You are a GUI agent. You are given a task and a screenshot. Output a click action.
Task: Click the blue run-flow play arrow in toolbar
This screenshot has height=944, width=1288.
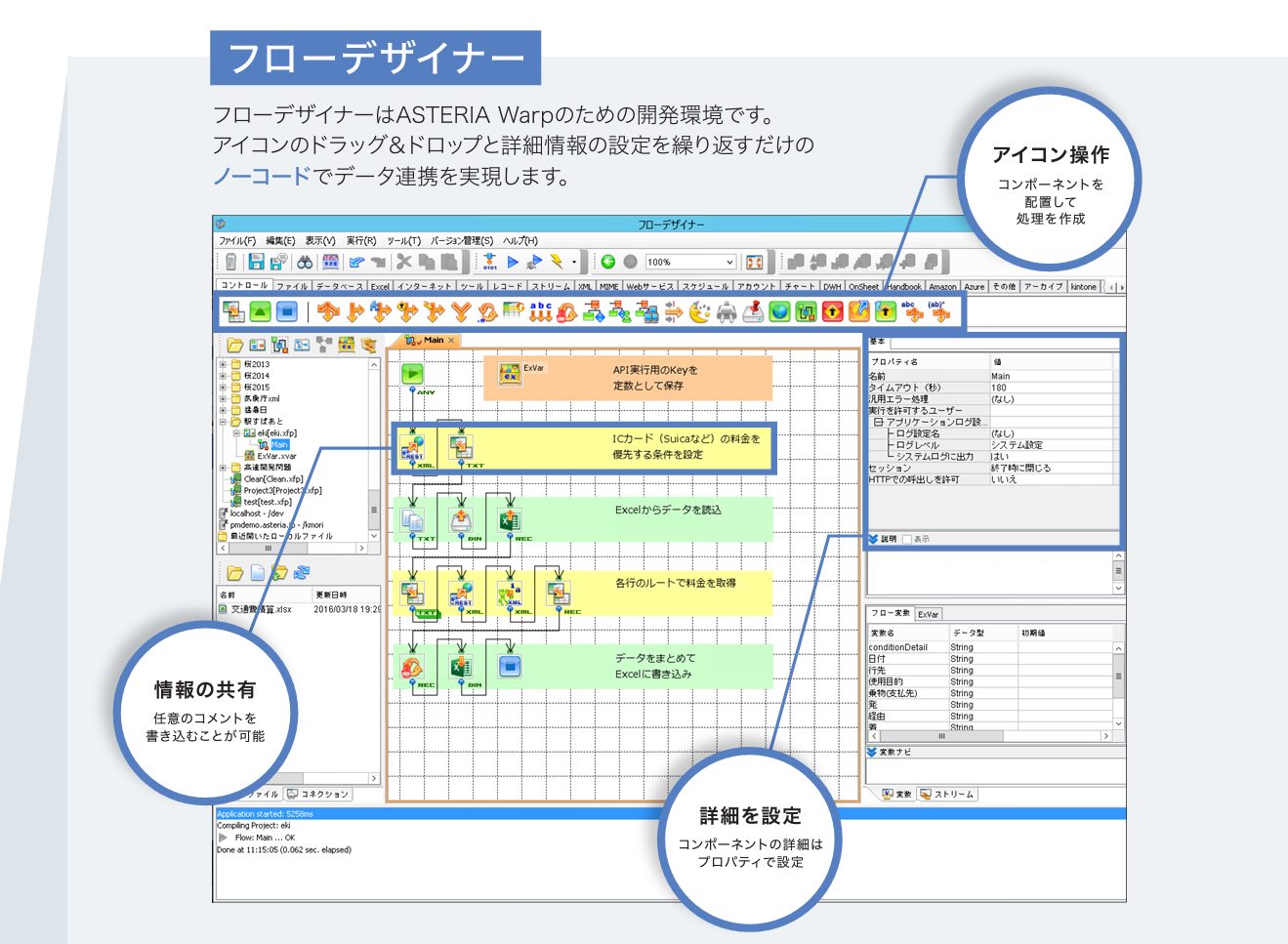click(x=513, y=262)
